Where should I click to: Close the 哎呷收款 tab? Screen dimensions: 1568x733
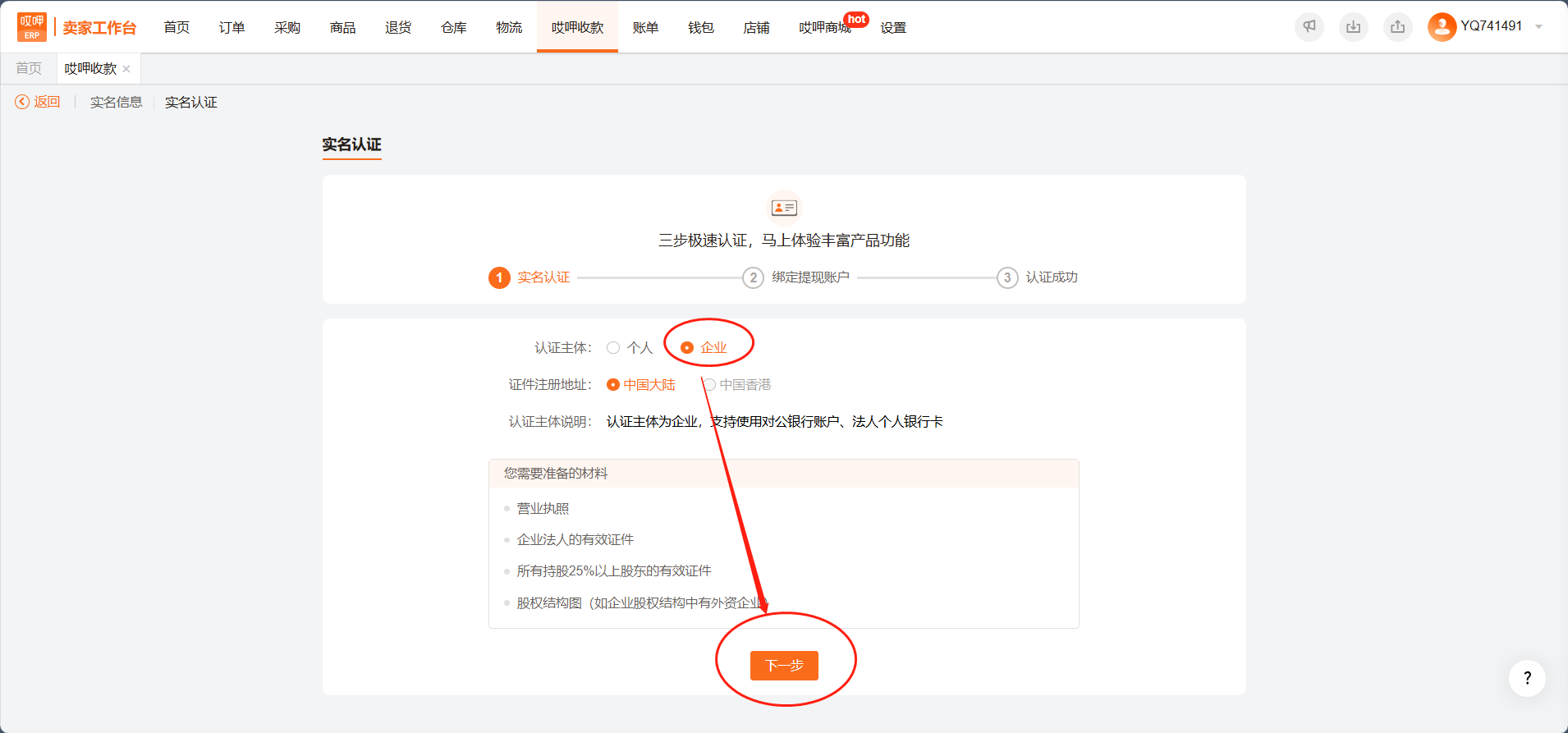126,69
